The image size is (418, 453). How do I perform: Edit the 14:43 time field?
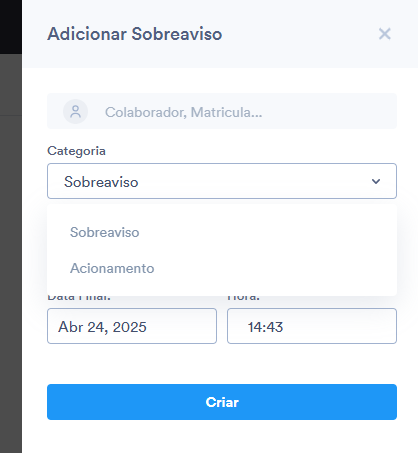(312, 326)
